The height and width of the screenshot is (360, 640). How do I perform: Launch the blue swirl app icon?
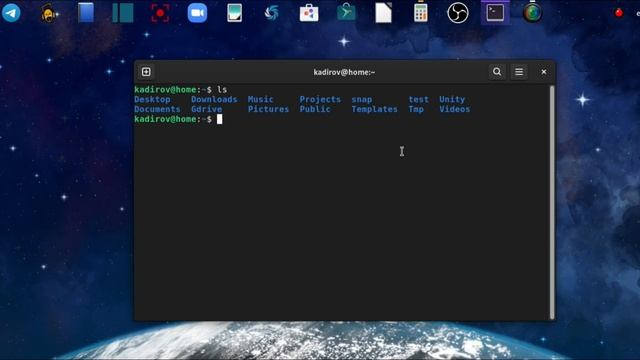[272, 13]
